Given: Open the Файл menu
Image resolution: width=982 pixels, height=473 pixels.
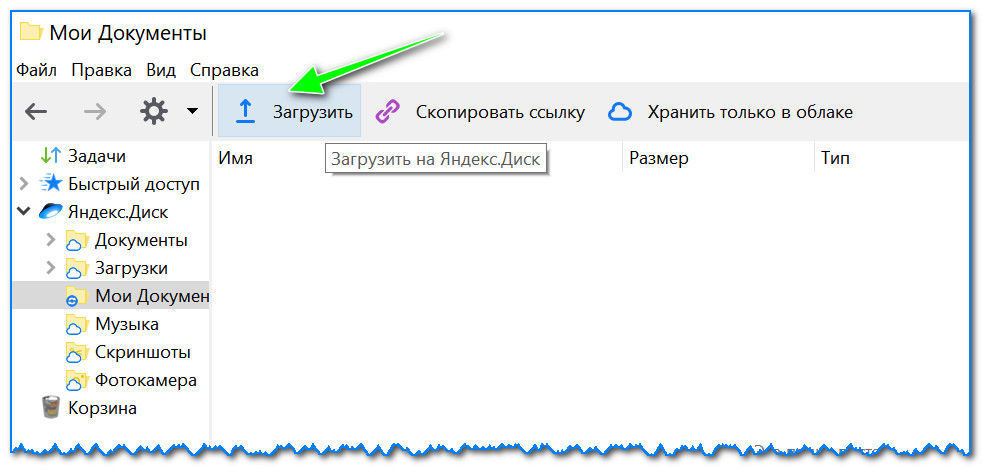Looking at the screenshot, I should click(36, 70).
